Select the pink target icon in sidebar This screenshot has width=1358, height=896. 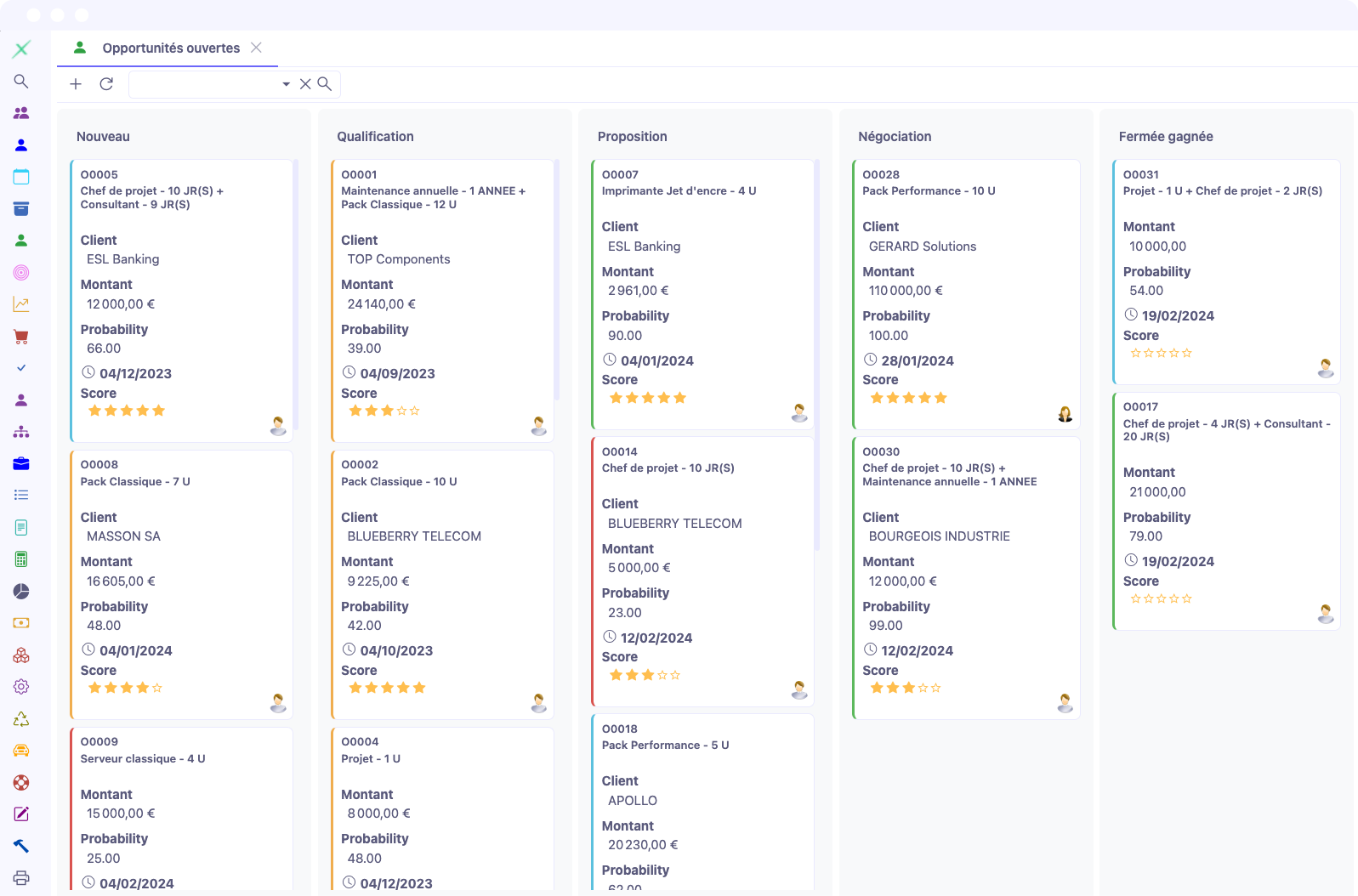21,273
